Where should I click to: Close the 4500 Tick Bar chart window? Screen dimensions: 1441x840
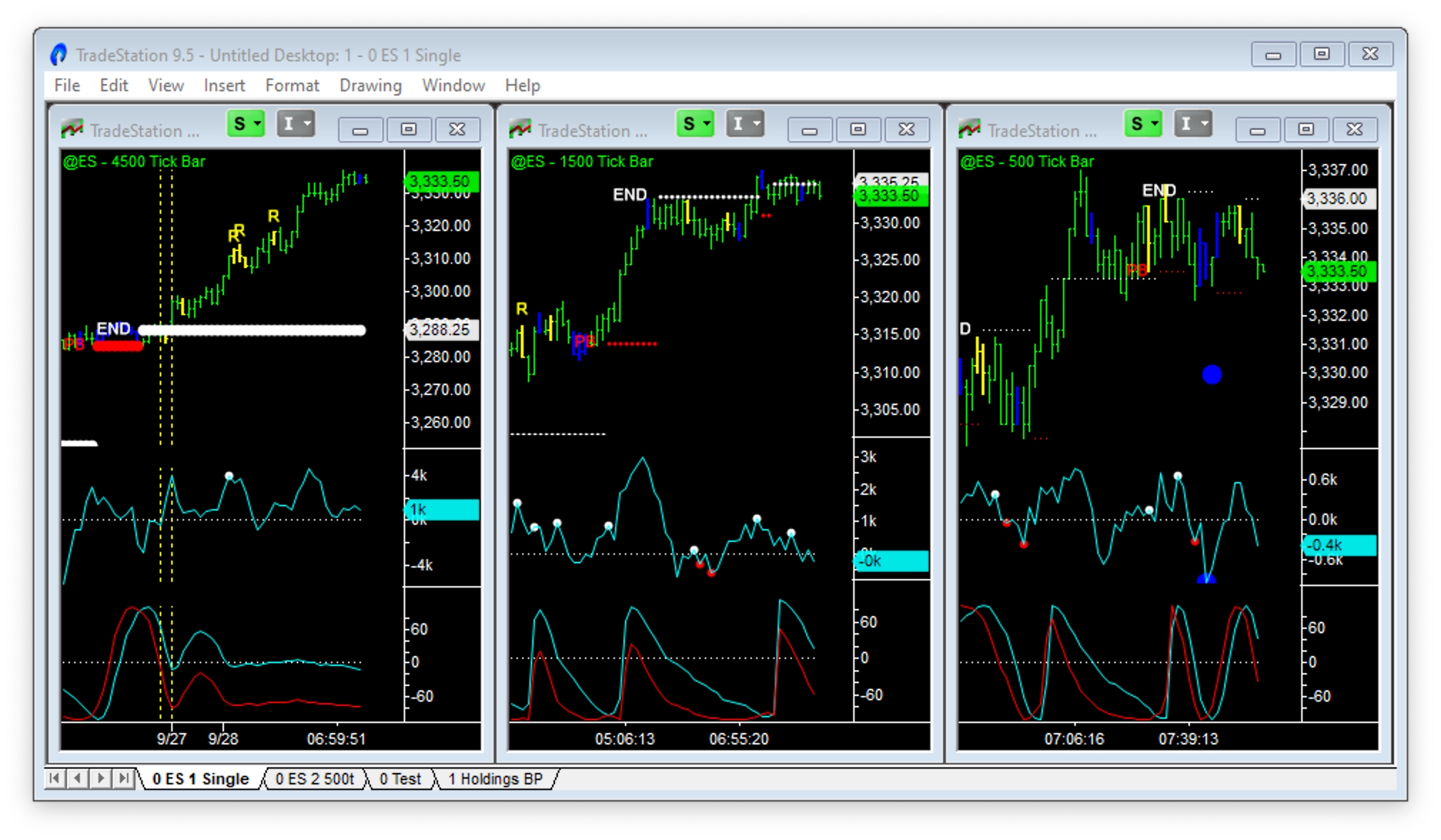pyautogui.click(x=457, y=130)
